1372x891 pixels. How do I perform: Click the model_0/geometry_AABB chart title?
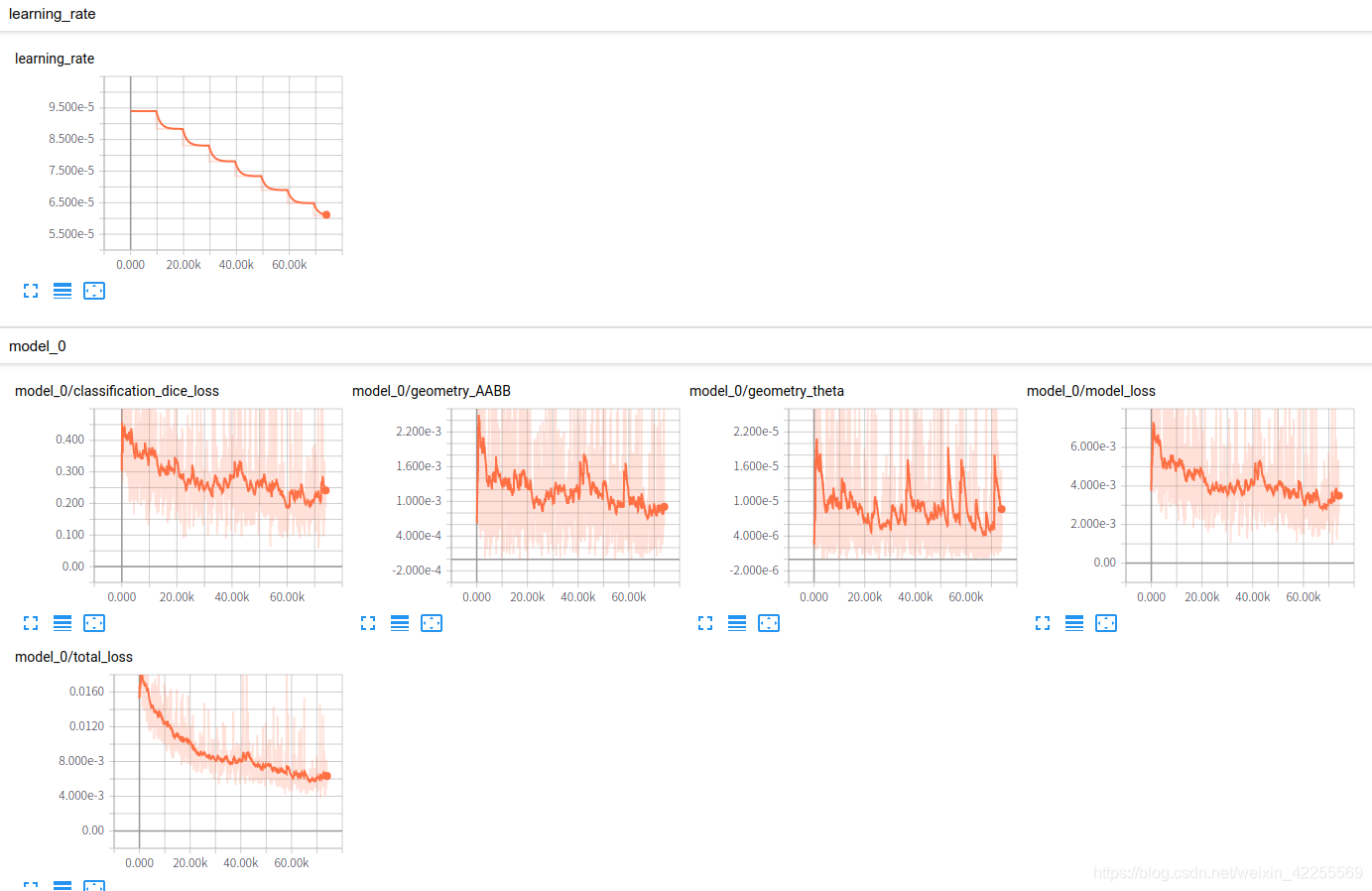(432, 391)
